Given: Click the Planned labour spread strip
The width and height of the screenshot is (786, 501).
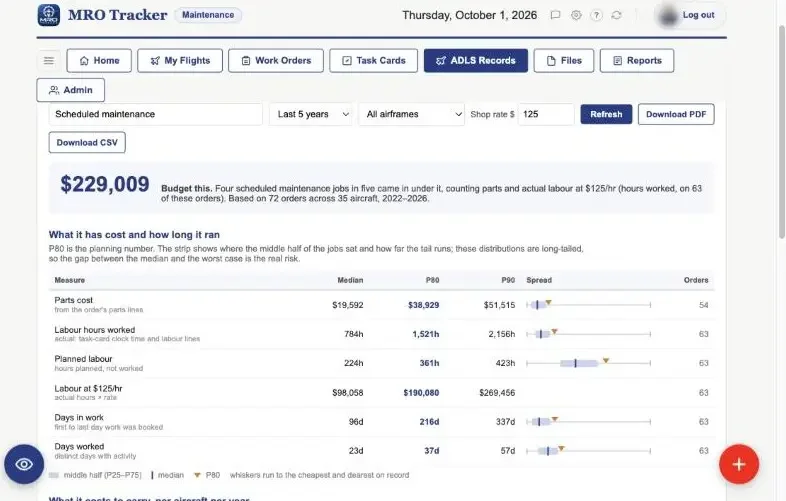Looking at the screenshot, I should point(588,363).
